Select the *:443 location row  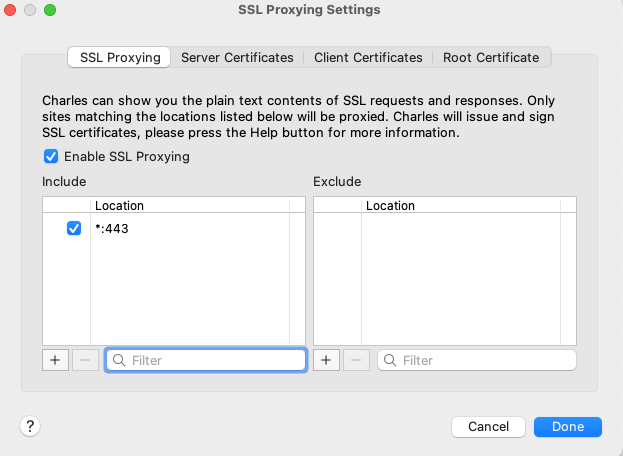coord(174,228)
